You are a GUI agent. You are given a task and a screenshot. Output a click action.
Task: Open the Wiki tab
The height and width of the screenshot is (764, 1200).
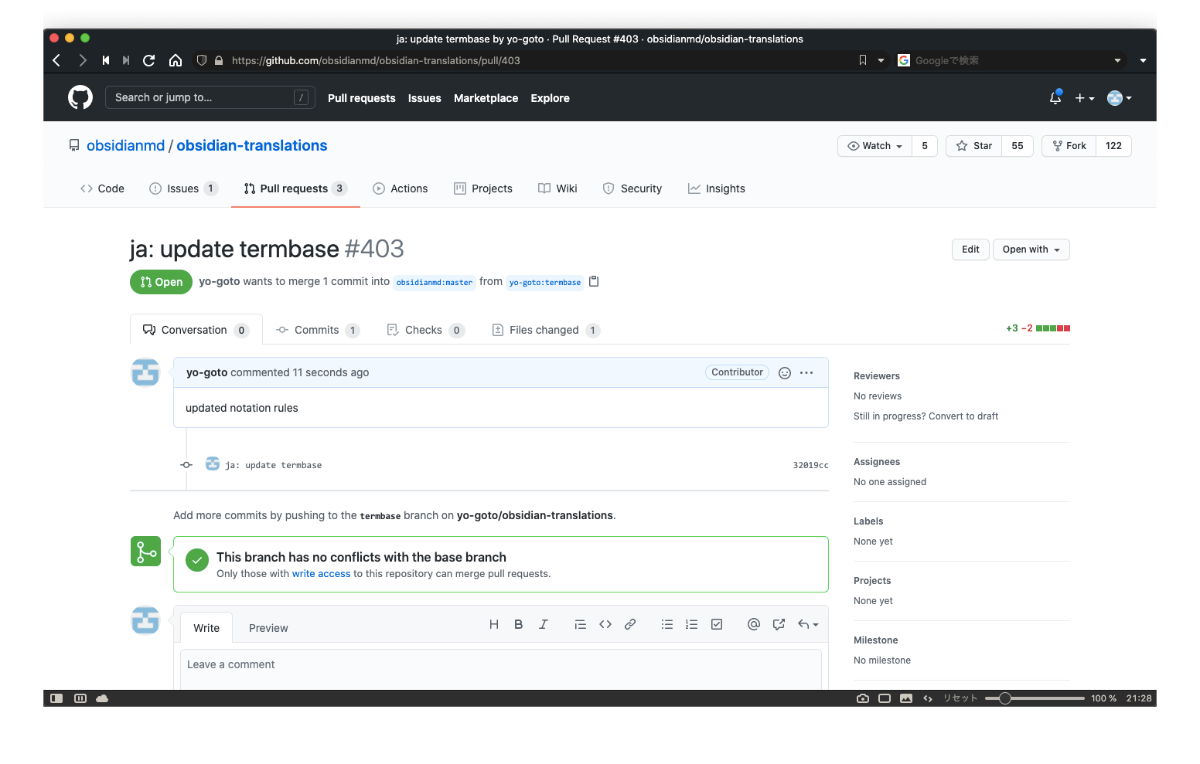pos(558,188)
